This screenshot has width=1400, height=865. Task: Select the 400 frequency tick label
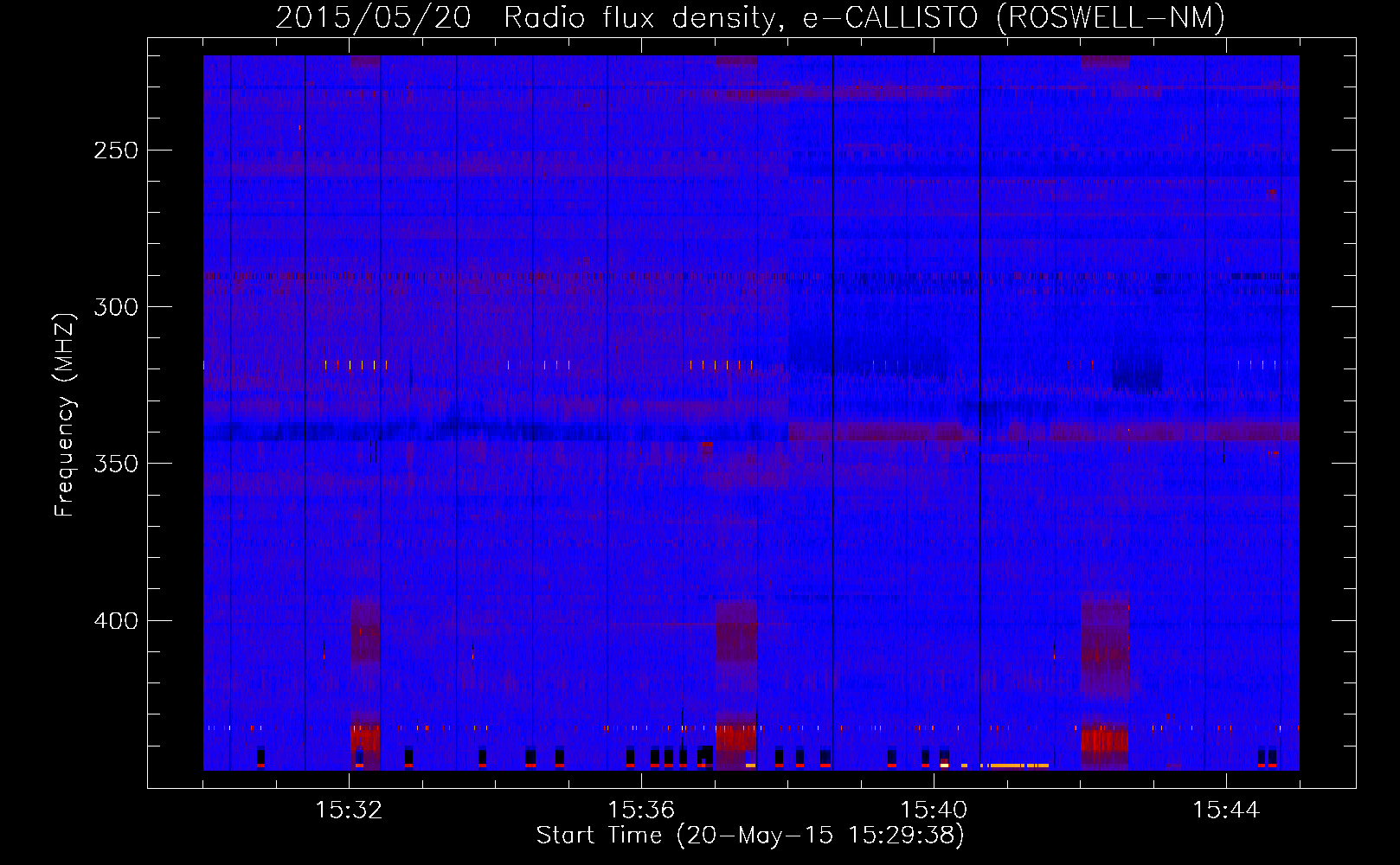click(x=116, y=621)
